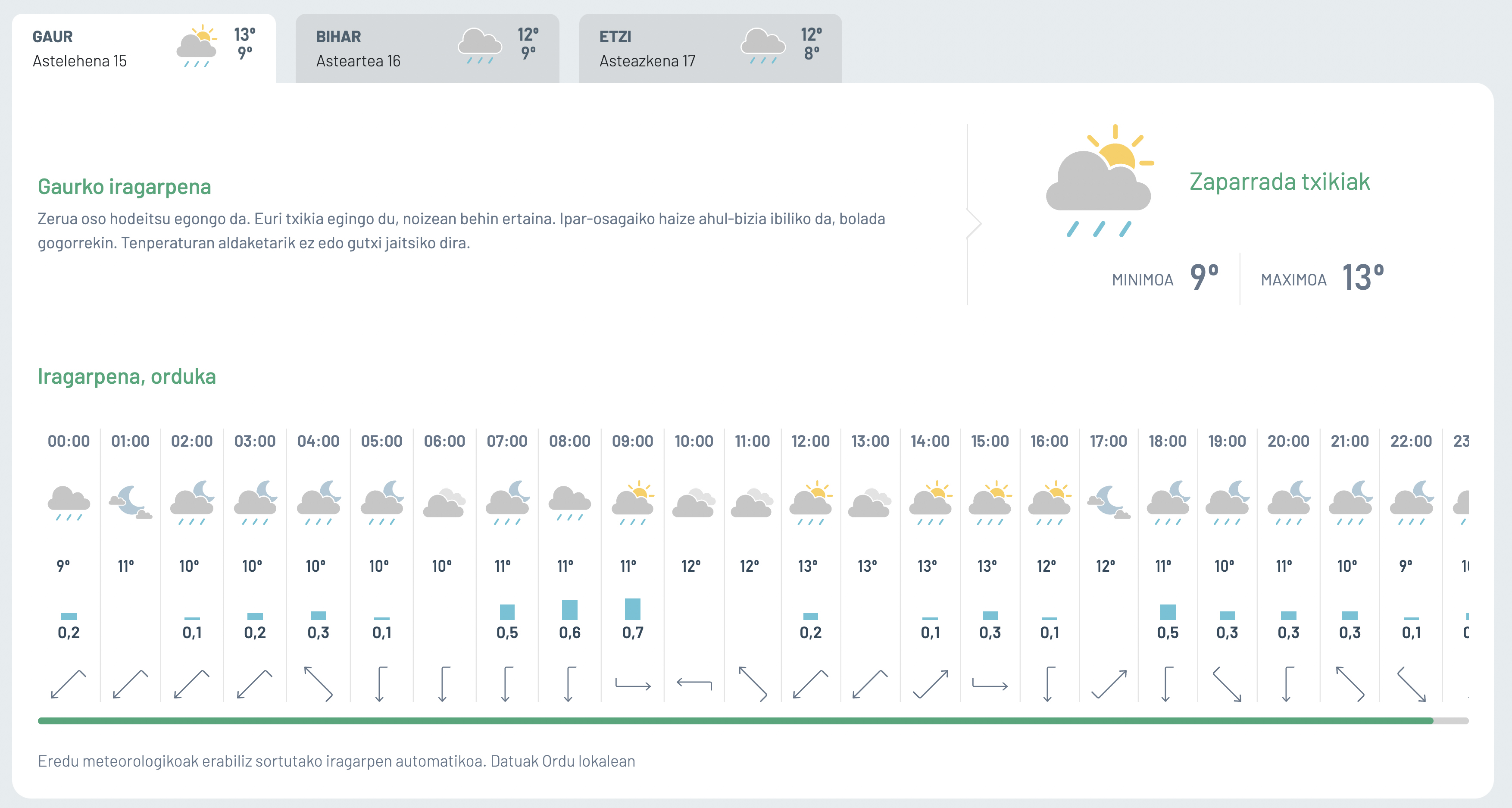Click the wind direction arrow at 15:00
The width and height of the screenshot is (1512, 808).
point(990,684)
